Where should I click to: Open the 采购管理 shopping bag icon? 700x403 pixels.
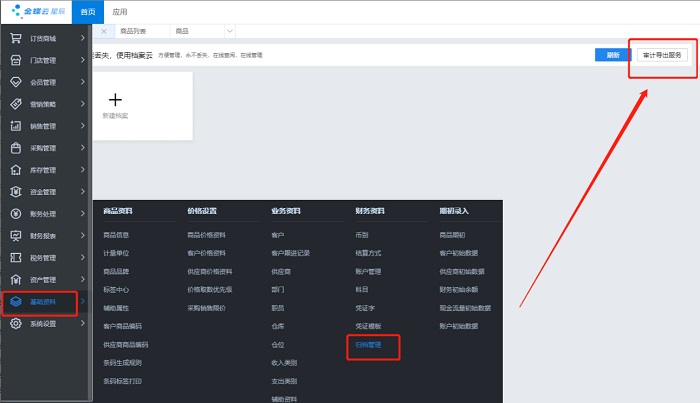pyautogui.click(x=15, y=148)
